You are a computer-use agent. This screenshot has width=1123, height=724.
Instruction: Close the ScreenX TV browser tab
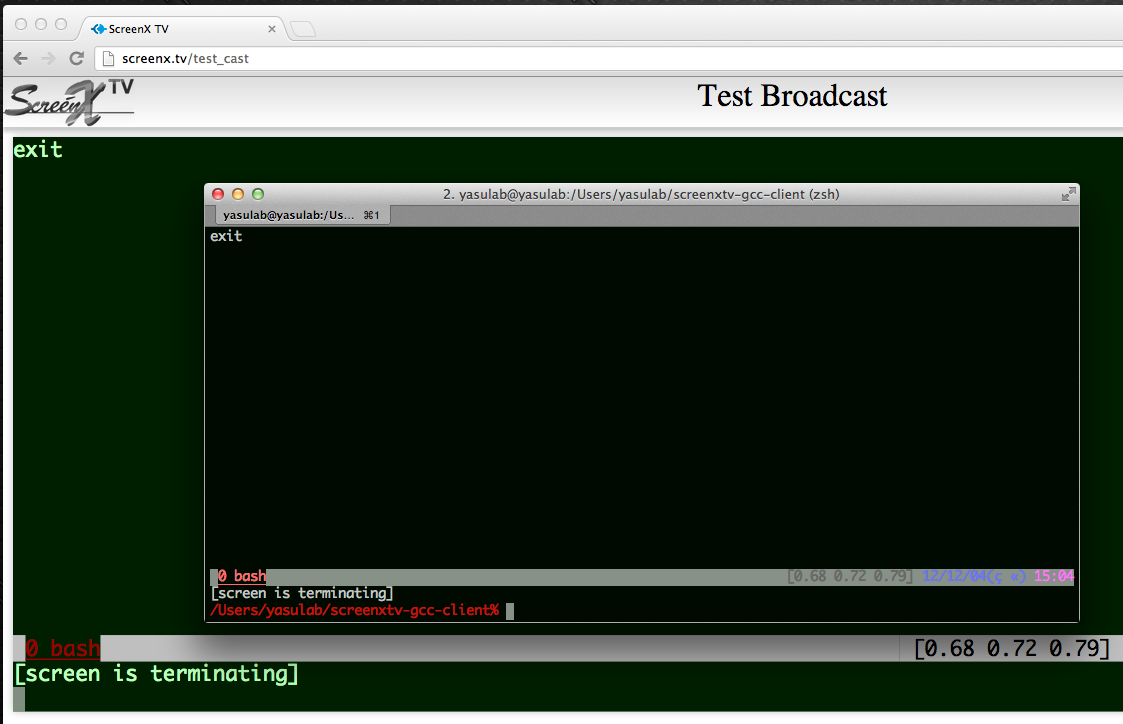[x=271, y=29]
